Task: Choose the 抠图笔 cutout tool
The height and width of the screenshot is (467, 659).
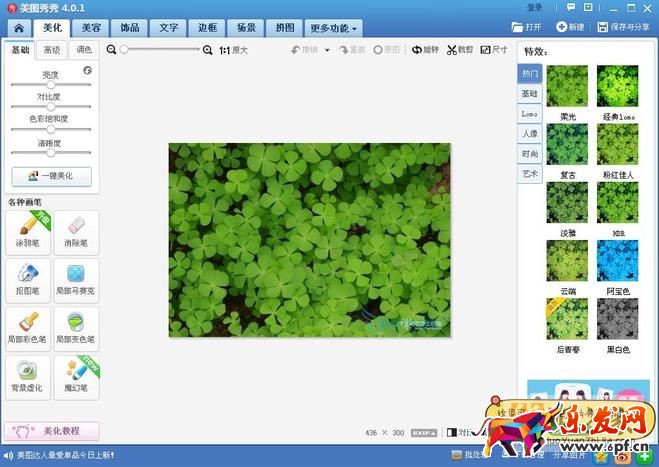Action: coord(27,276)
